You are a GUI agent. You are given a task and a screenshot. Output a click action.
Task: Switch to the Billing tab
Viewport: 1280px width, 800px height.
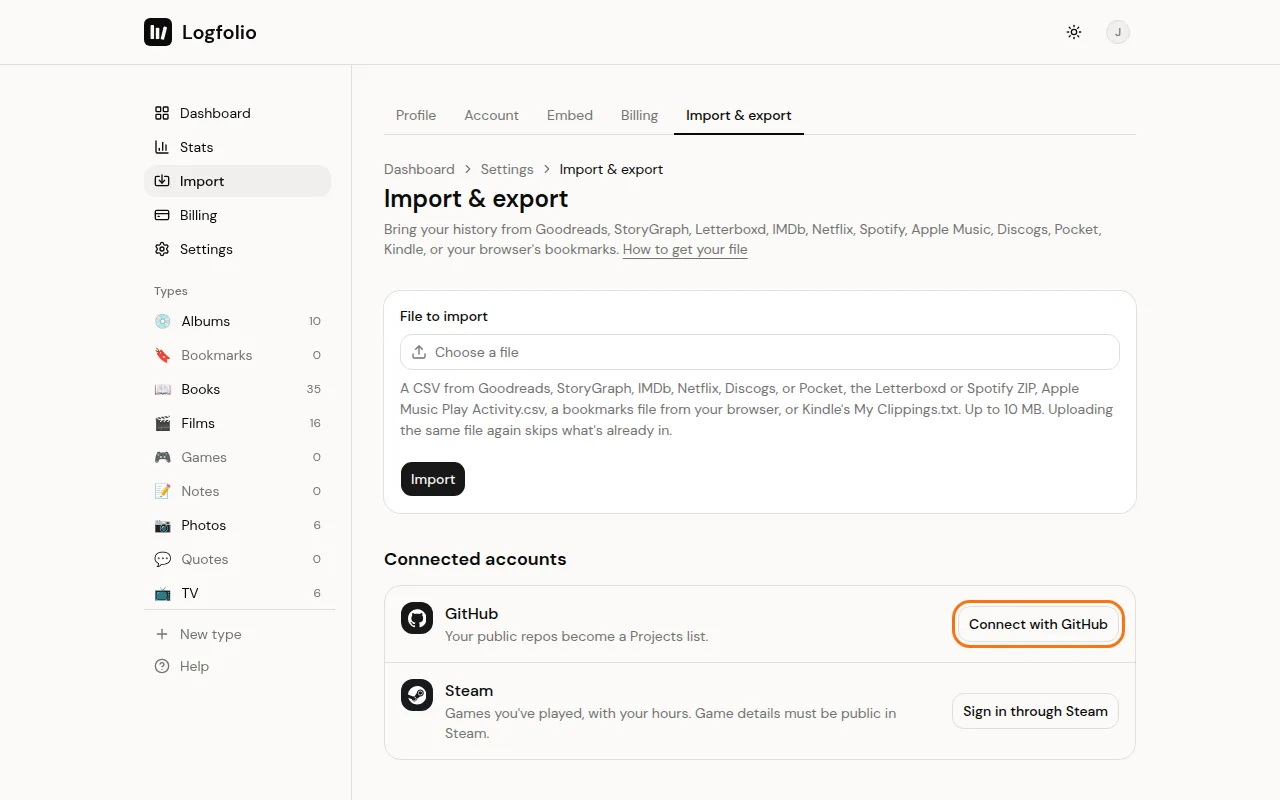(639, 115)
